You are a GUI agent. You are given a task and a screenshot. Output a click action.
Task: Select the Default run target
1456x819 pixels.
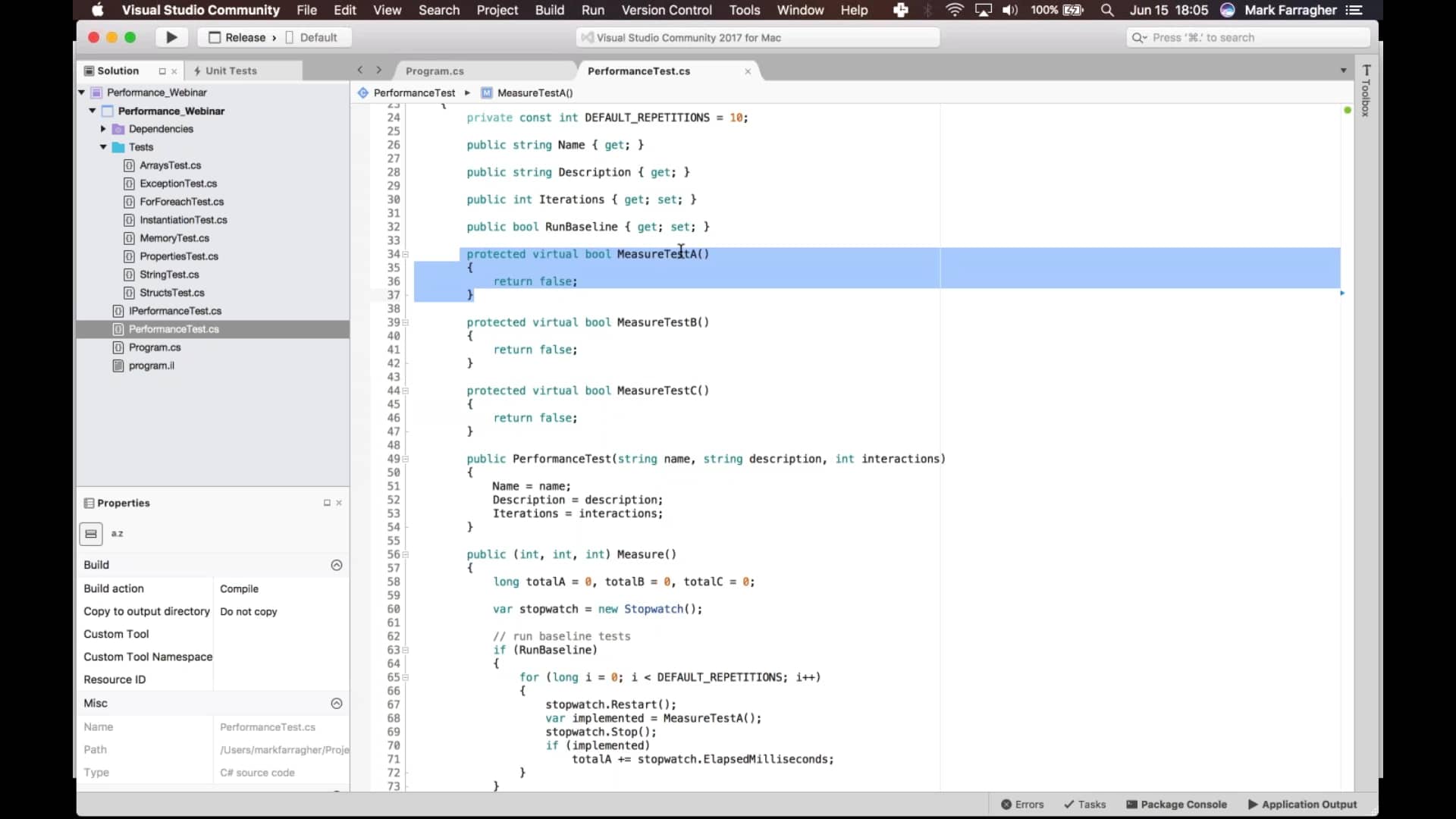point(312,37)
